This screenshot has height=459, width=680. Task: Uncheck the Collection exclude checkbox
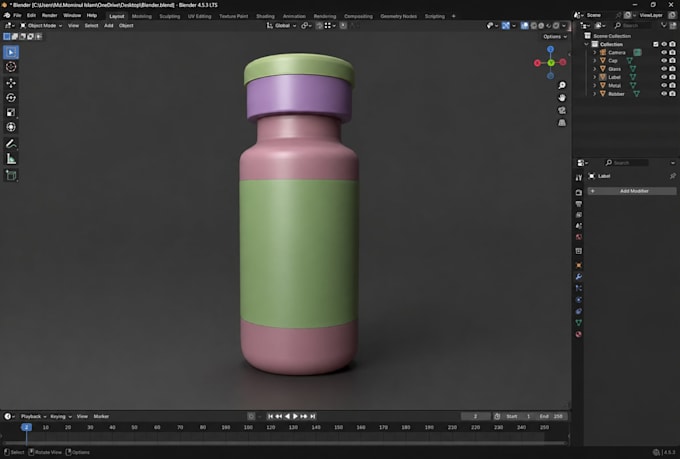(655, 44)
